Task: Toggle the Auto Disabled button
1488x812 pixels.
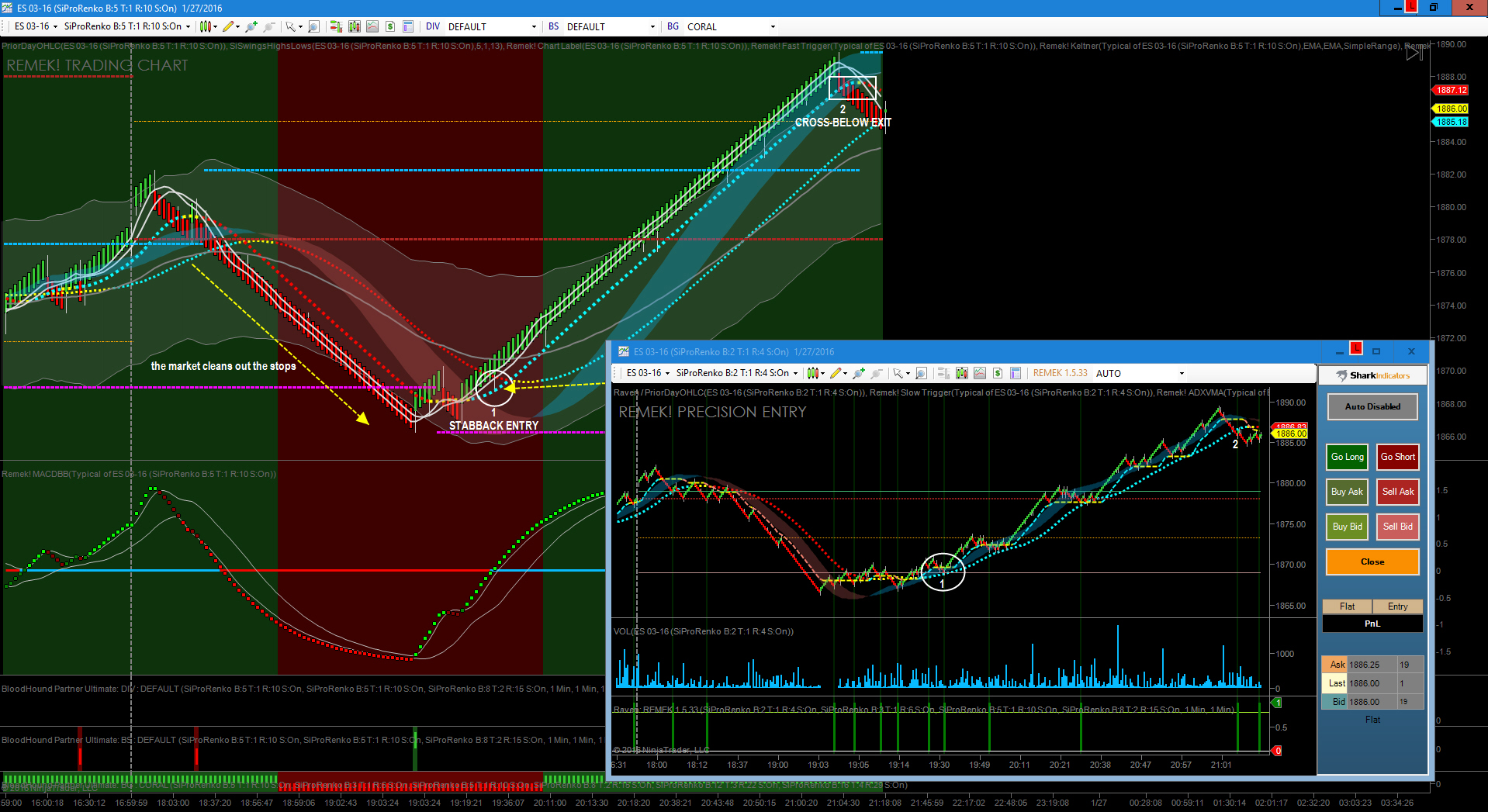Action: pos(1372,406)
